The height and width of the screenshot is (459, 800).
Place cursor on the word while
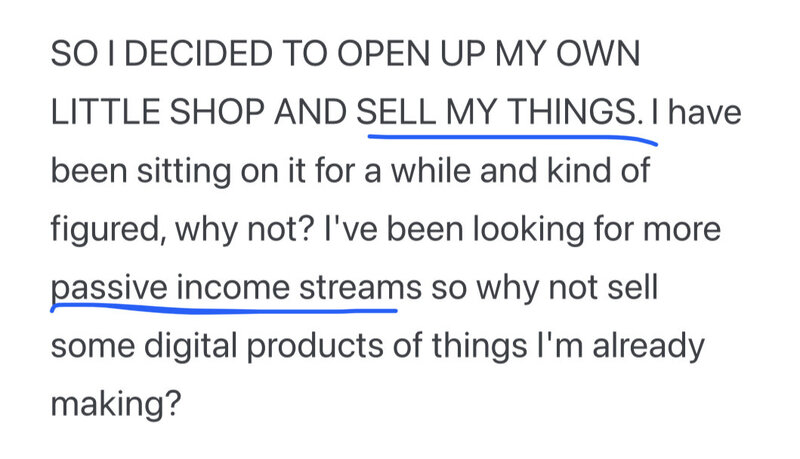point(430,170)
